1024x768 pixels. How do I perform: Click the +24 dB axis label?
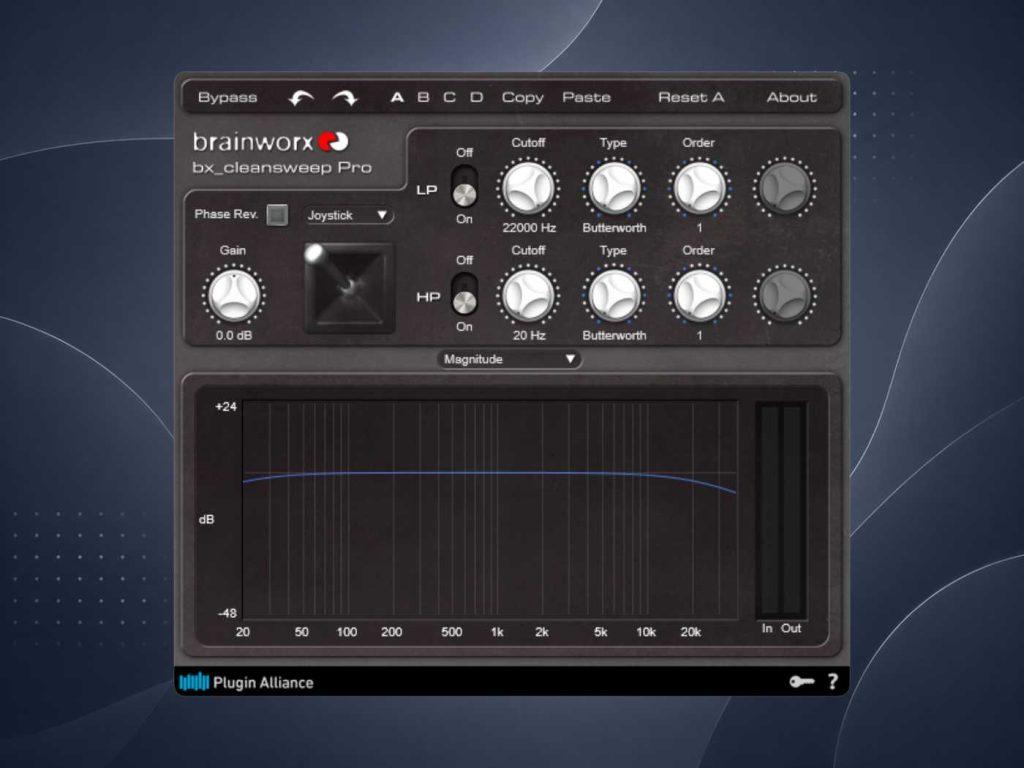point(226,407)
